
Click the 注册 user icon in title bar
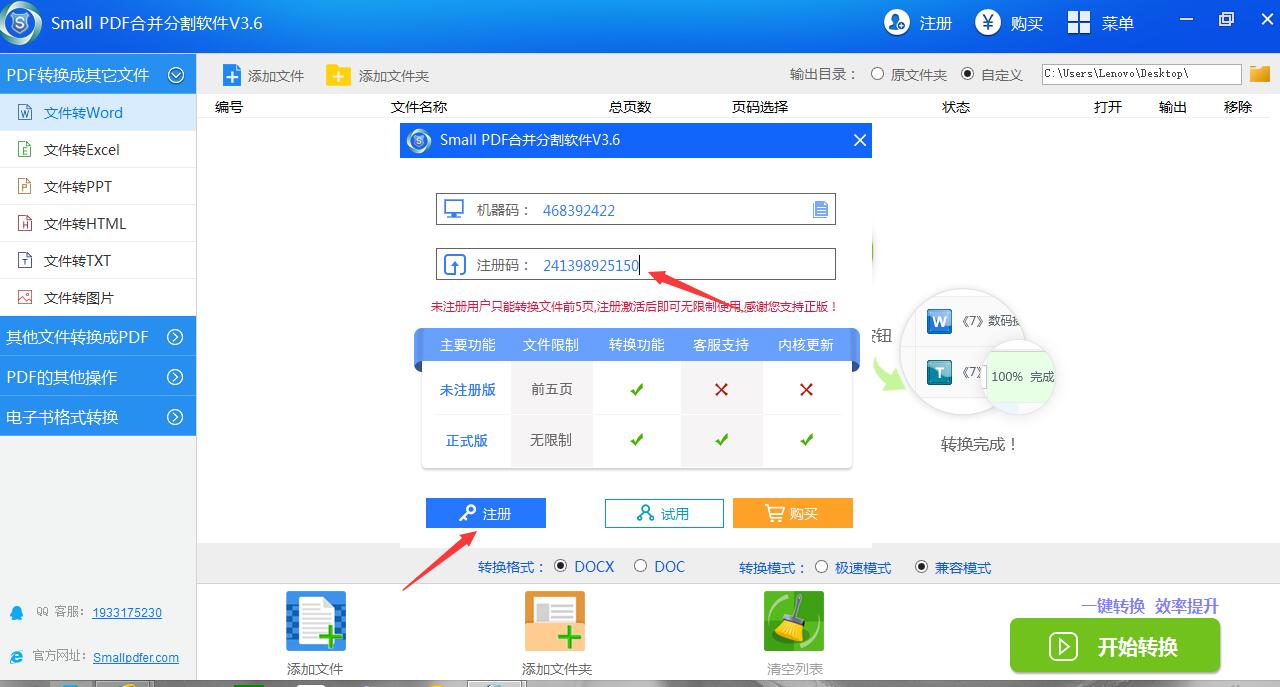[x=897, y=22]
